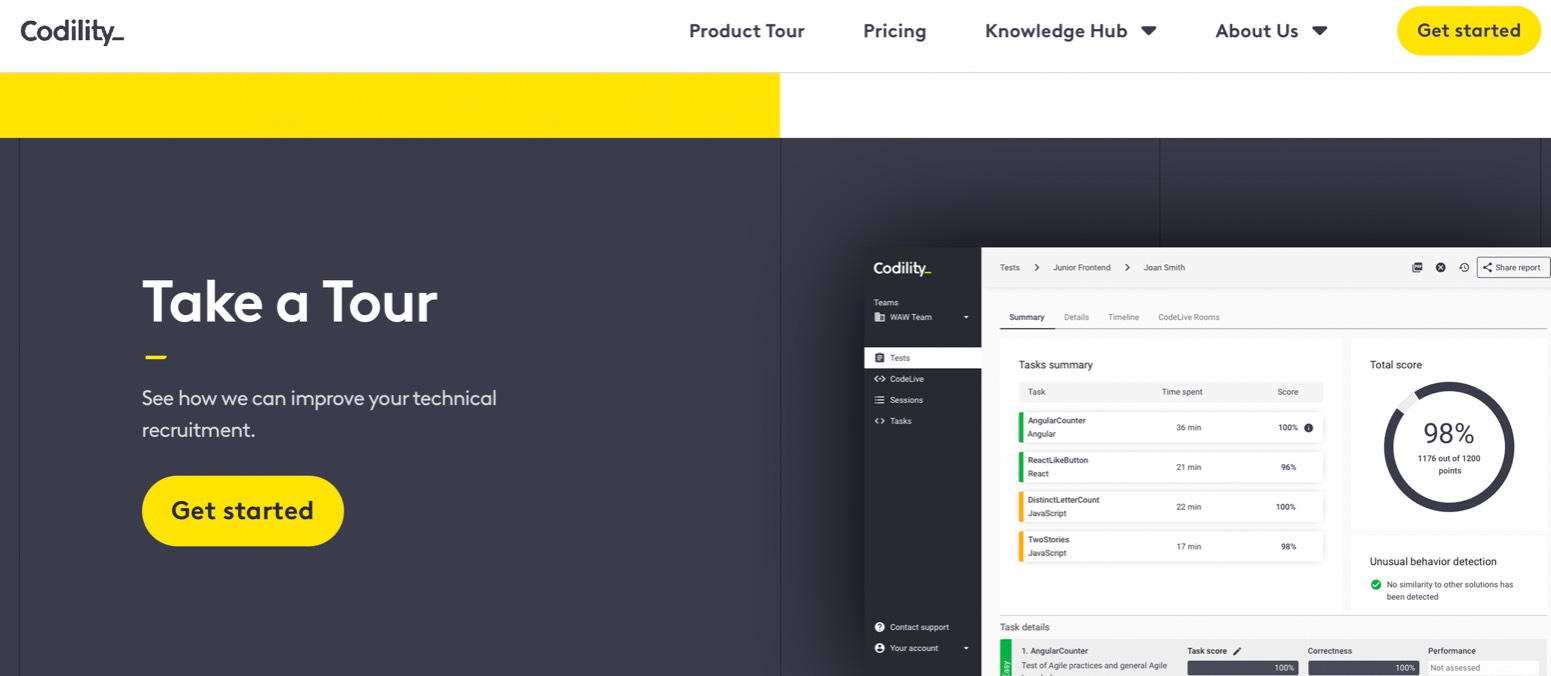1551x676 pixels.
Task: Click the 'Task' column header
Action: (1037, 392)
